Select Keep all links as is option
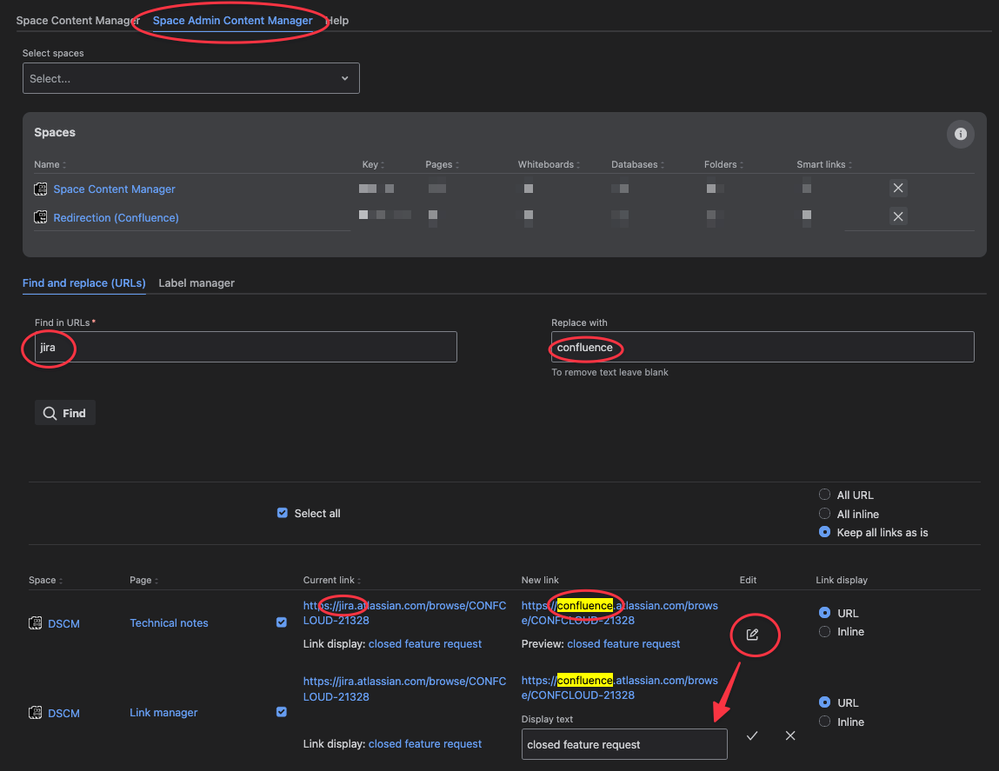999x771 pixels. [x=824, y=532]
